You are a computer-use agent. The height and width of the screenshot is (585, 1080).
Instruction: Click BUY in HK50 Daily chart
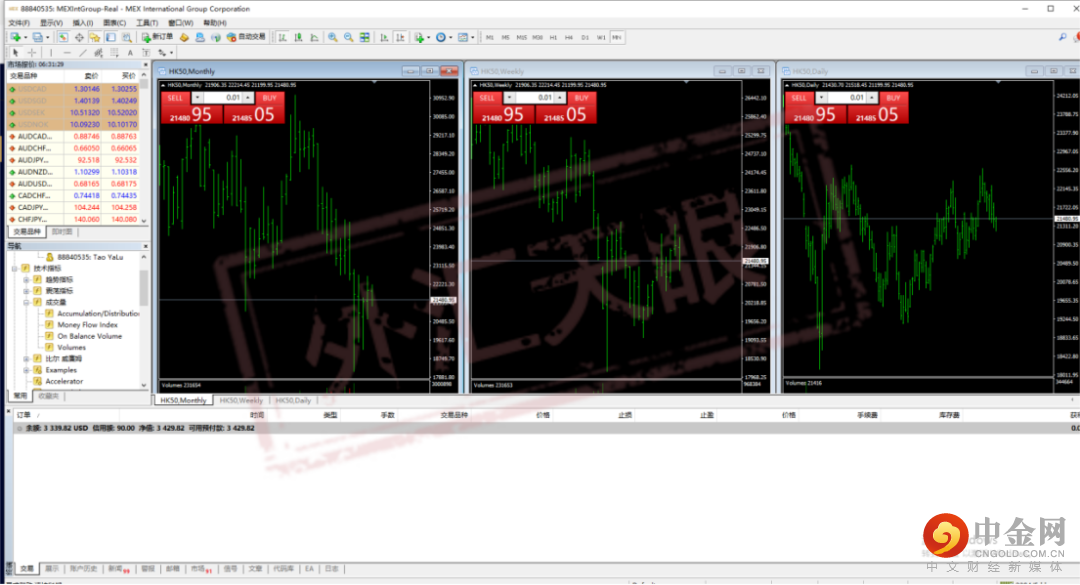(893, 98)
